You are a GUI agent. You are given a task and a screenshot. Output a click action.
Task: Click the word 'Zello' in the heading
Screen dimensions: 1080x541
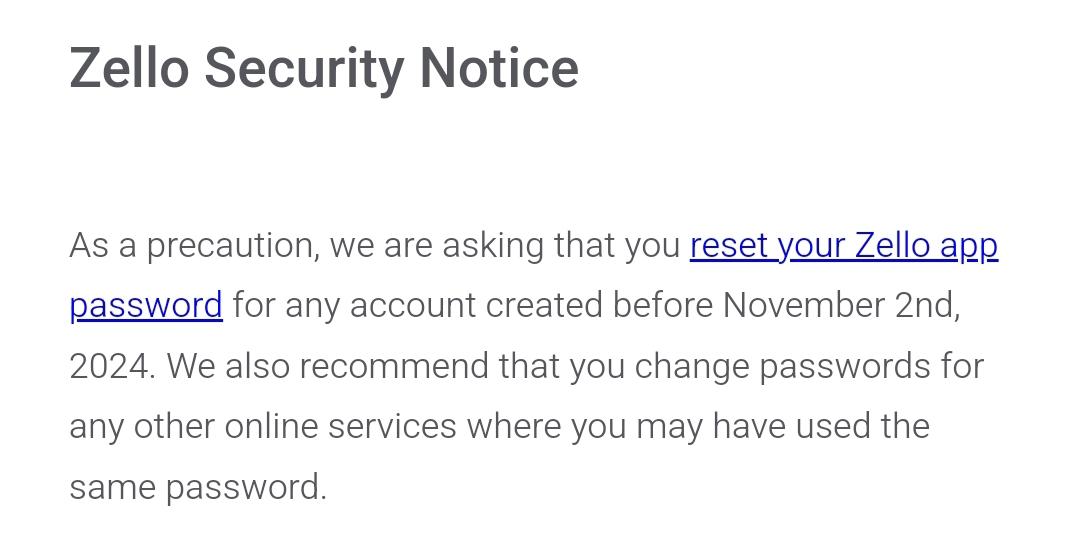coord(129,68)
